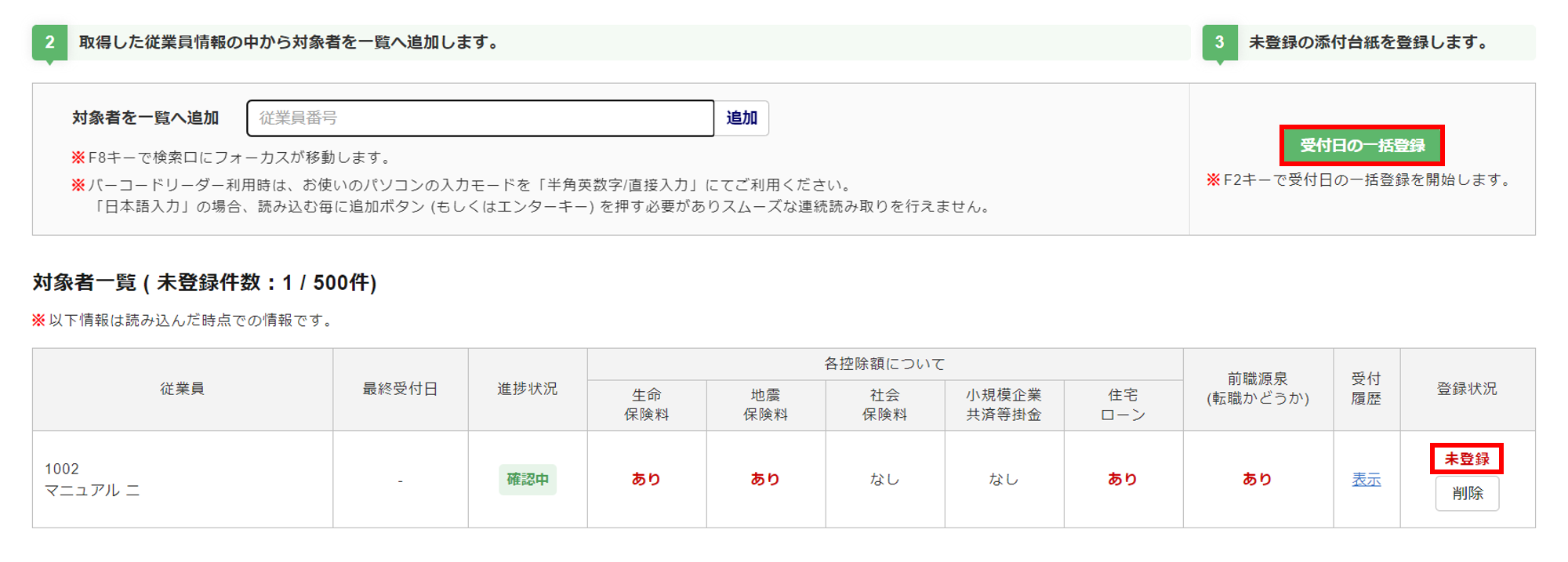Viewport: 1568px width, 562px height.
Task: Click the バーコードリーダー利用時 note line
Action: tap(463, 186)
